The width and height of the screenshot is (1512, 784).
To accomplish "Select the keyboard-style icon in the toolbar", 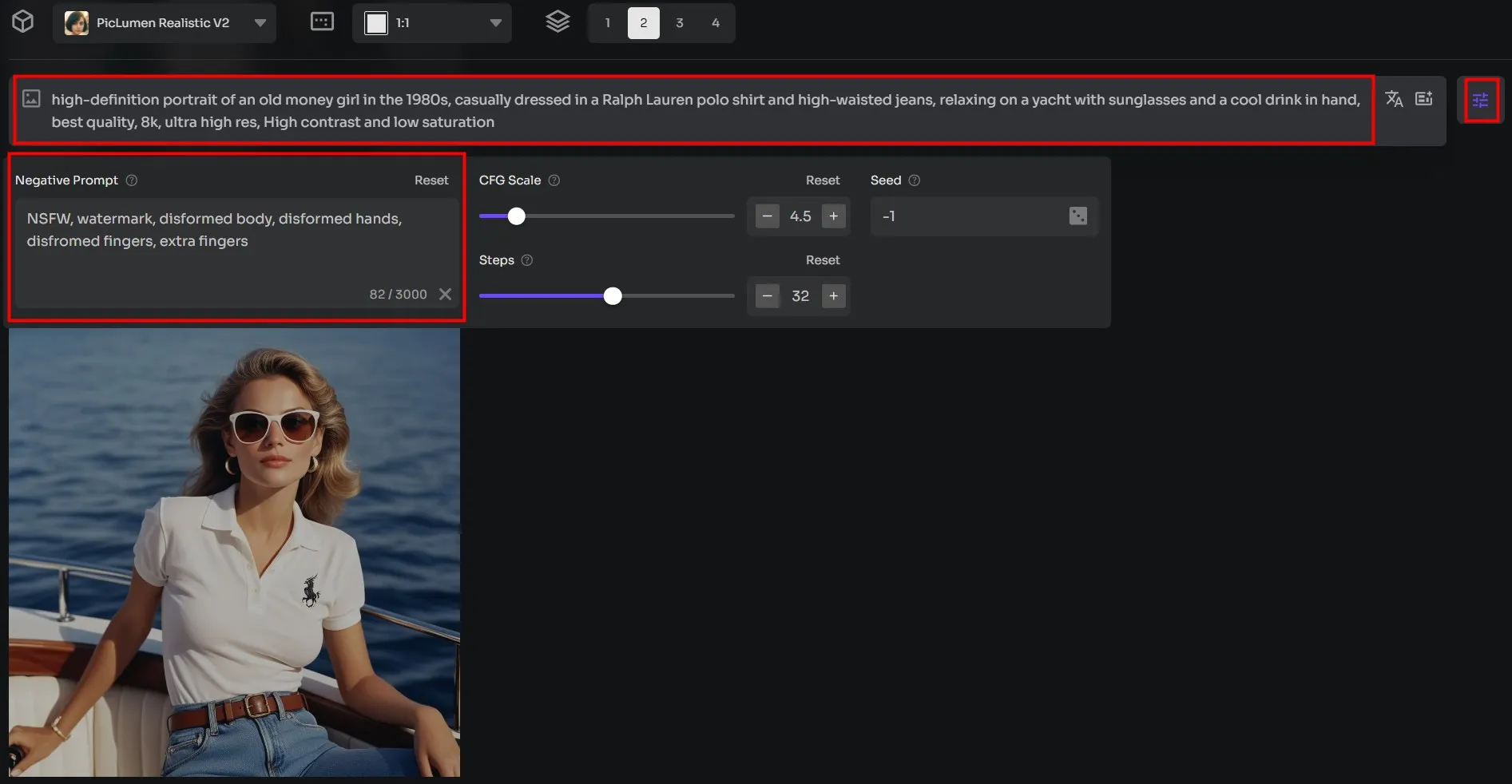I will [322, 22].
